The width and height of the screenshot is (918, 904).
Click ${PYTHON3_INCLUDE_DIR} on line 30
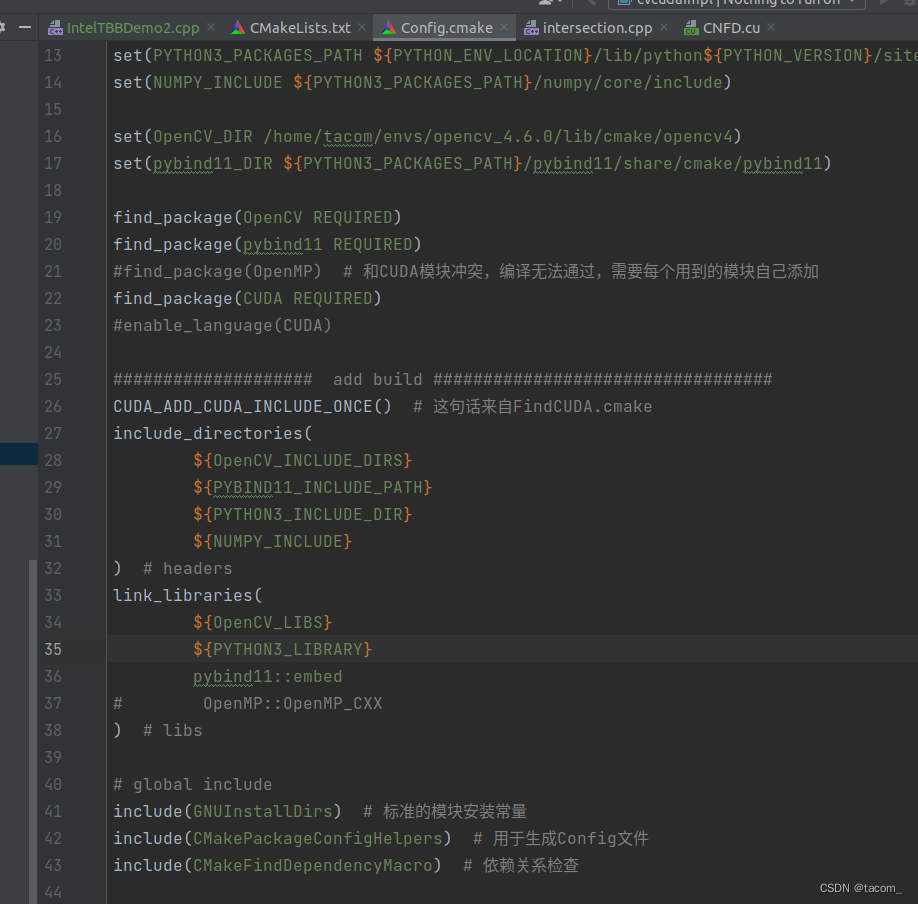303,514
